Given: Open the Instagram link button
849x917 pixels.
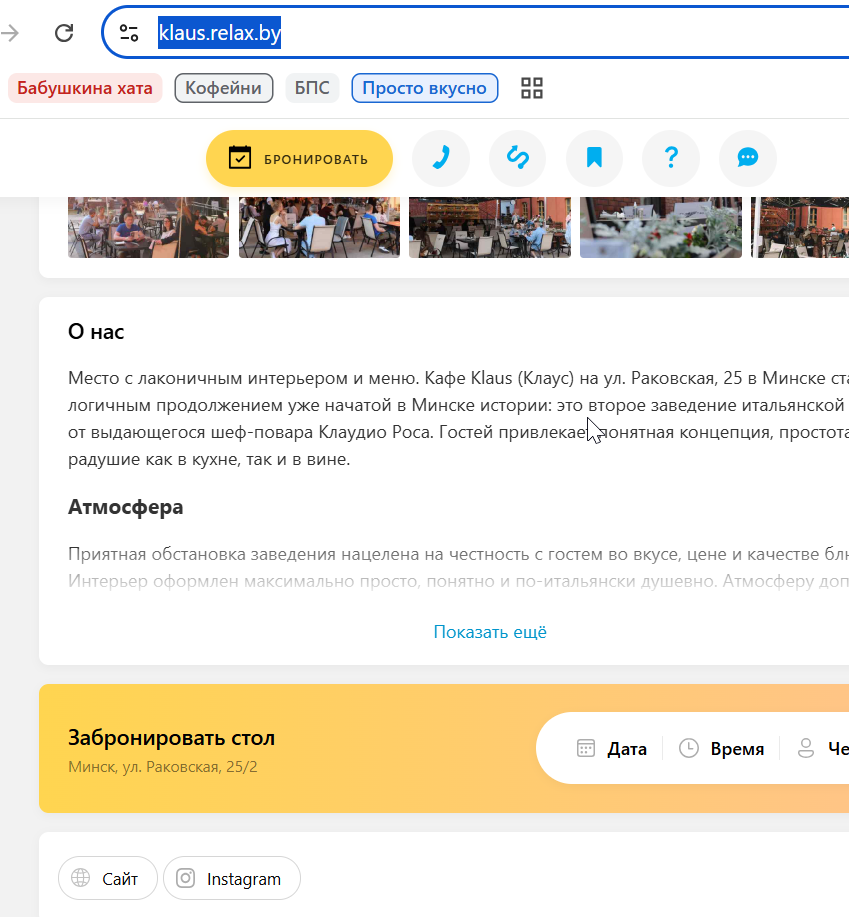Looking at the screenshot, I should tap(232, 878).
